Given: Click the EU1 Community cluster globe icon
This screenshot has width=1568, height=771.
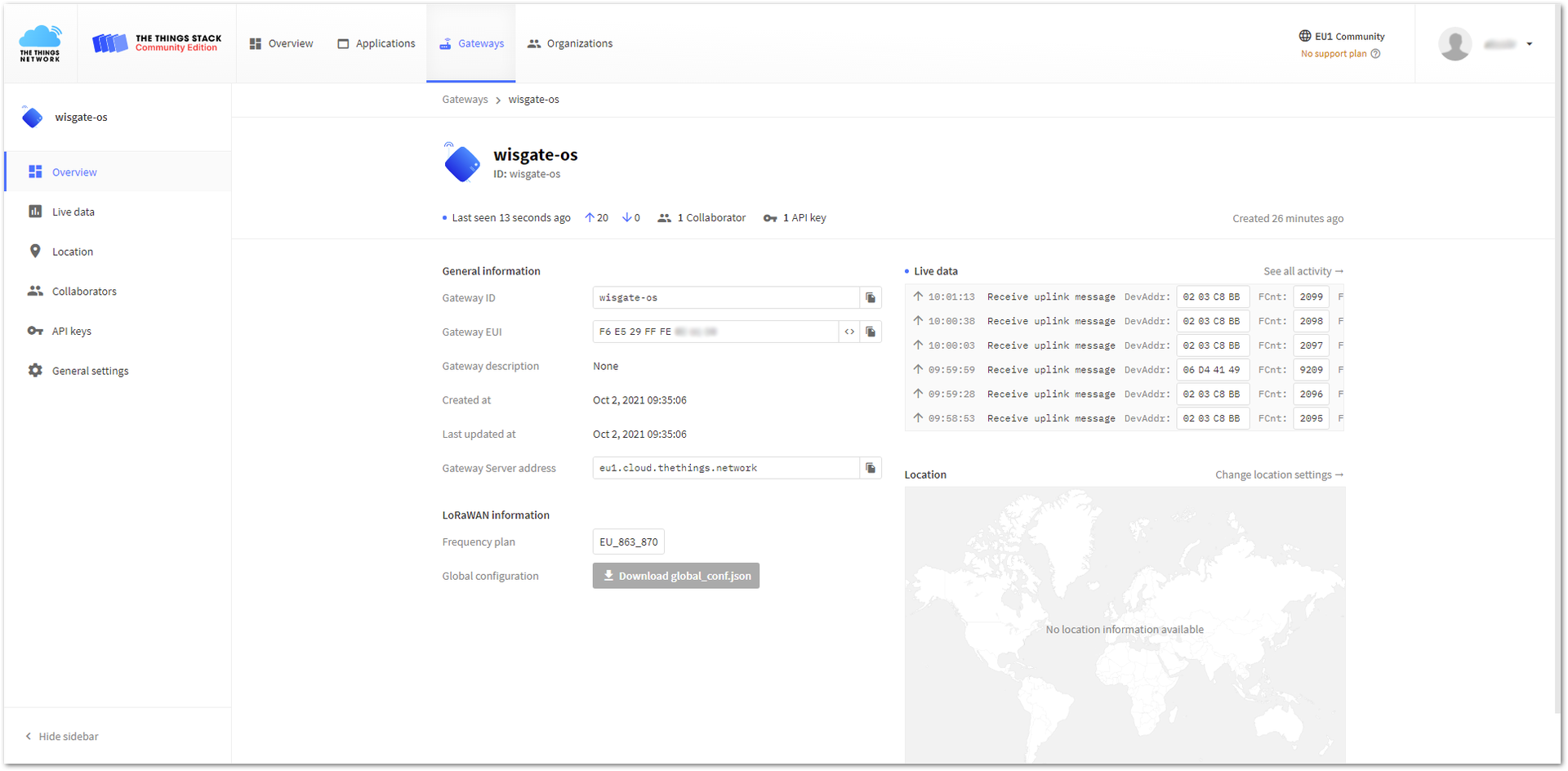Looking at the screenshot, I should (x=1305, y=36).
